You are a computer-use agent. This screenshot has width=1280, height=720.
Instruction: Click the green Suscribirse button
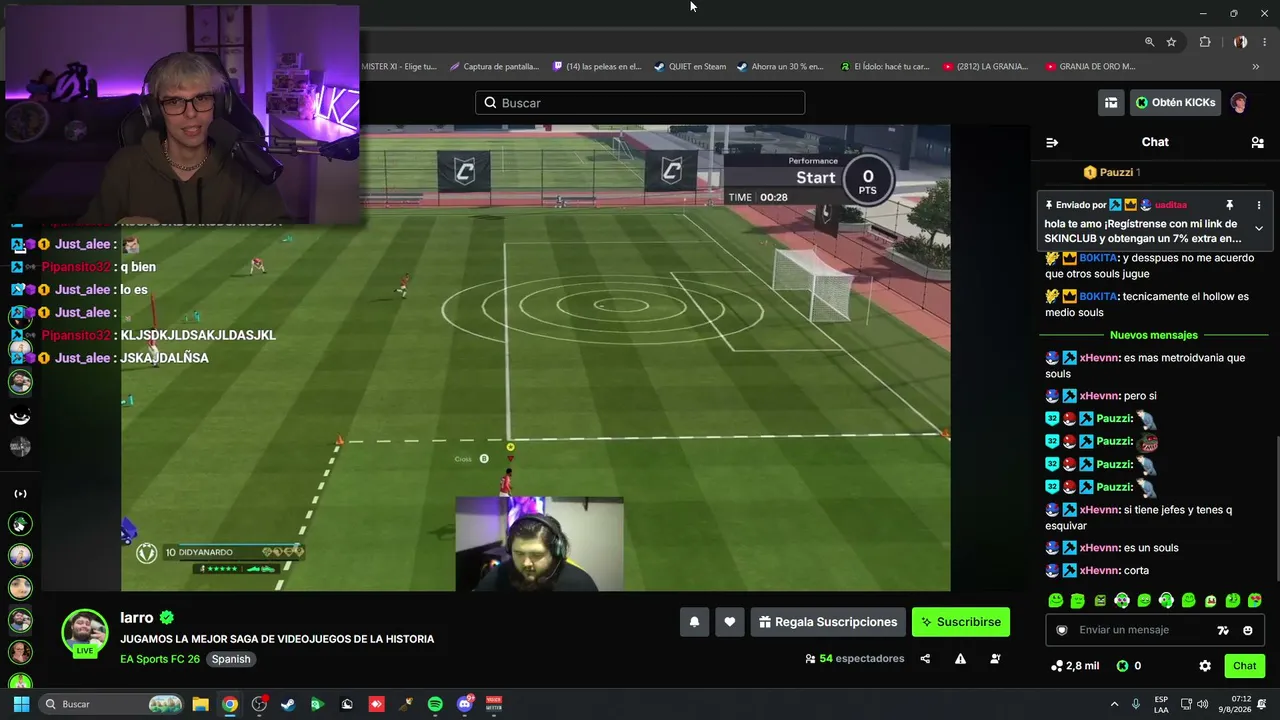click(961, 622)
